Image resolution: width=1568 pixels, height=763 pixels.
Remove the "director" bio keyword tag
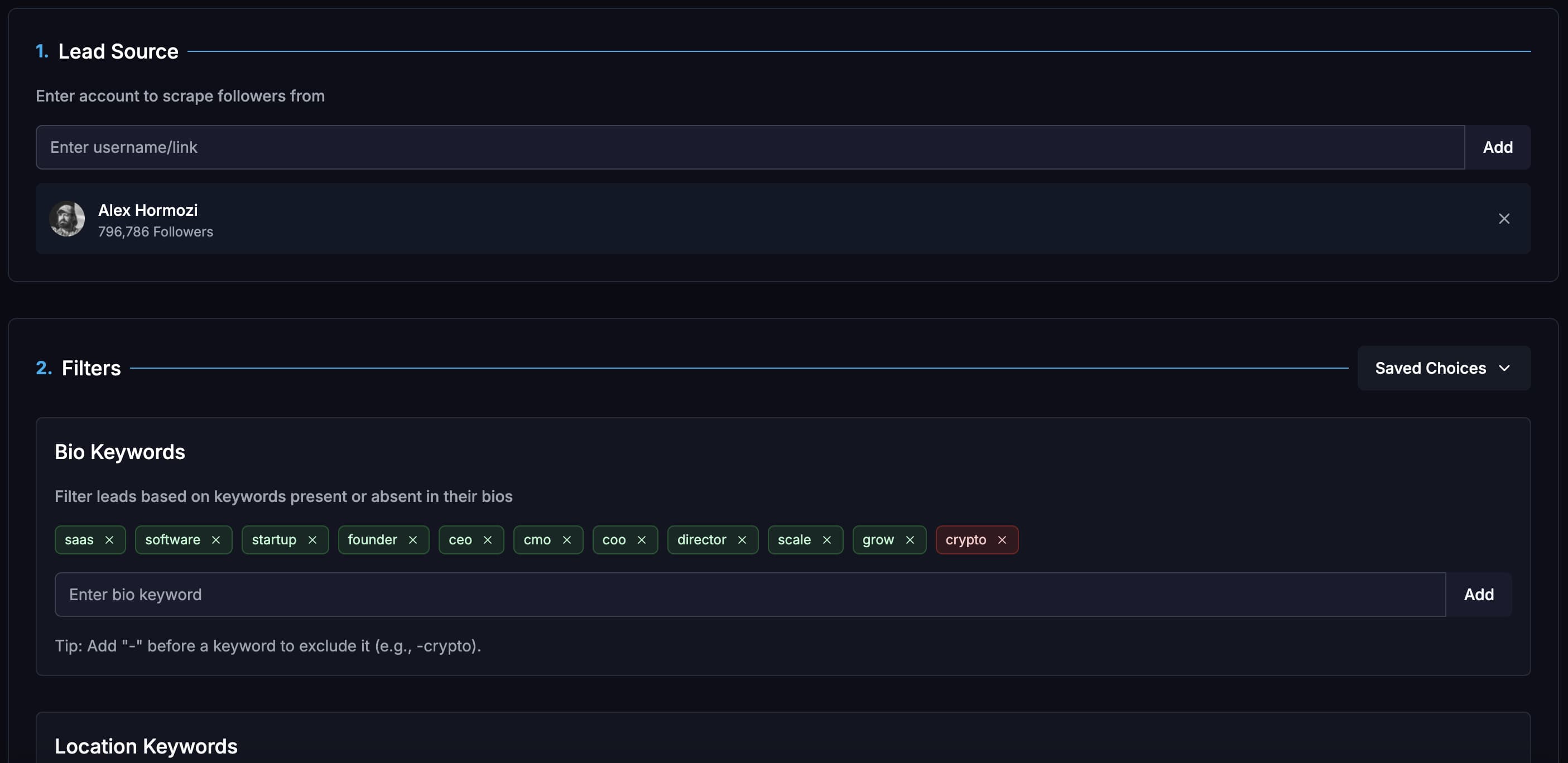(x=743, y=540)
